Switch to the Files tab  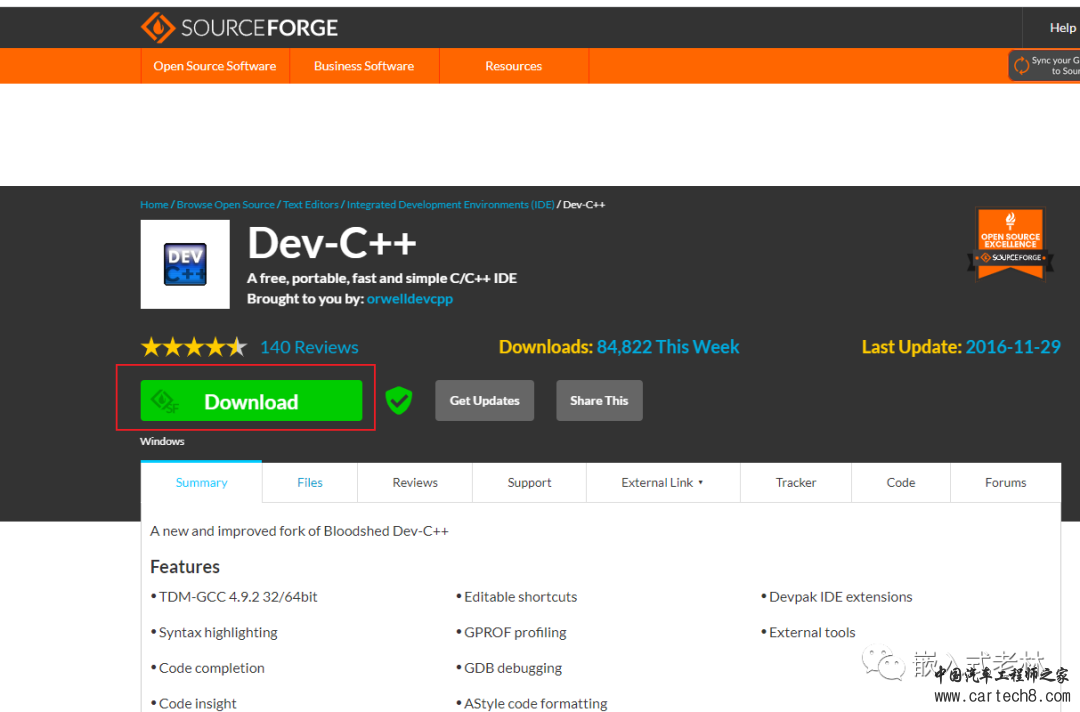(310, 483)
